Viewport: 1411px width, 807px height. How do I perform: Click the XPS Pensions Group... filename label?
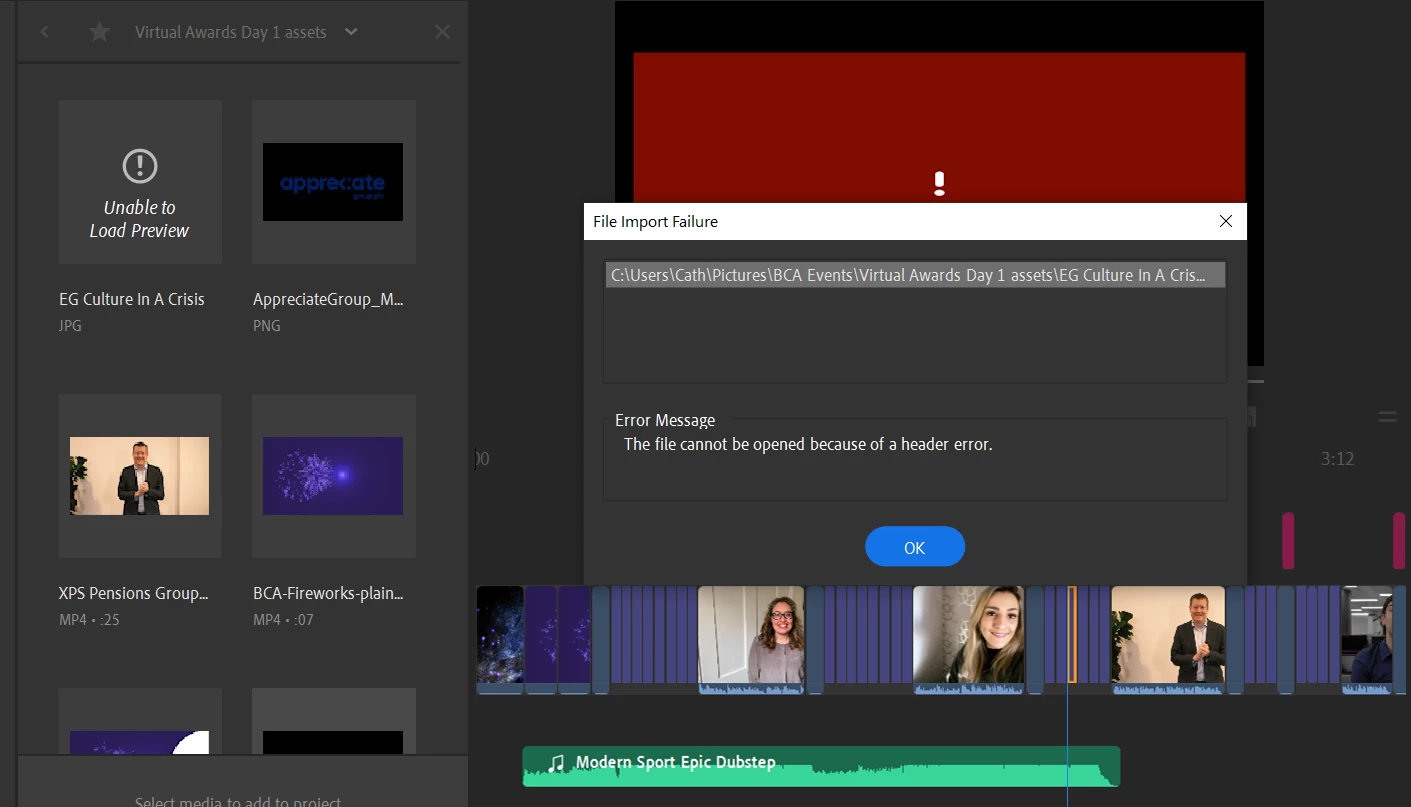click(134, 593)
